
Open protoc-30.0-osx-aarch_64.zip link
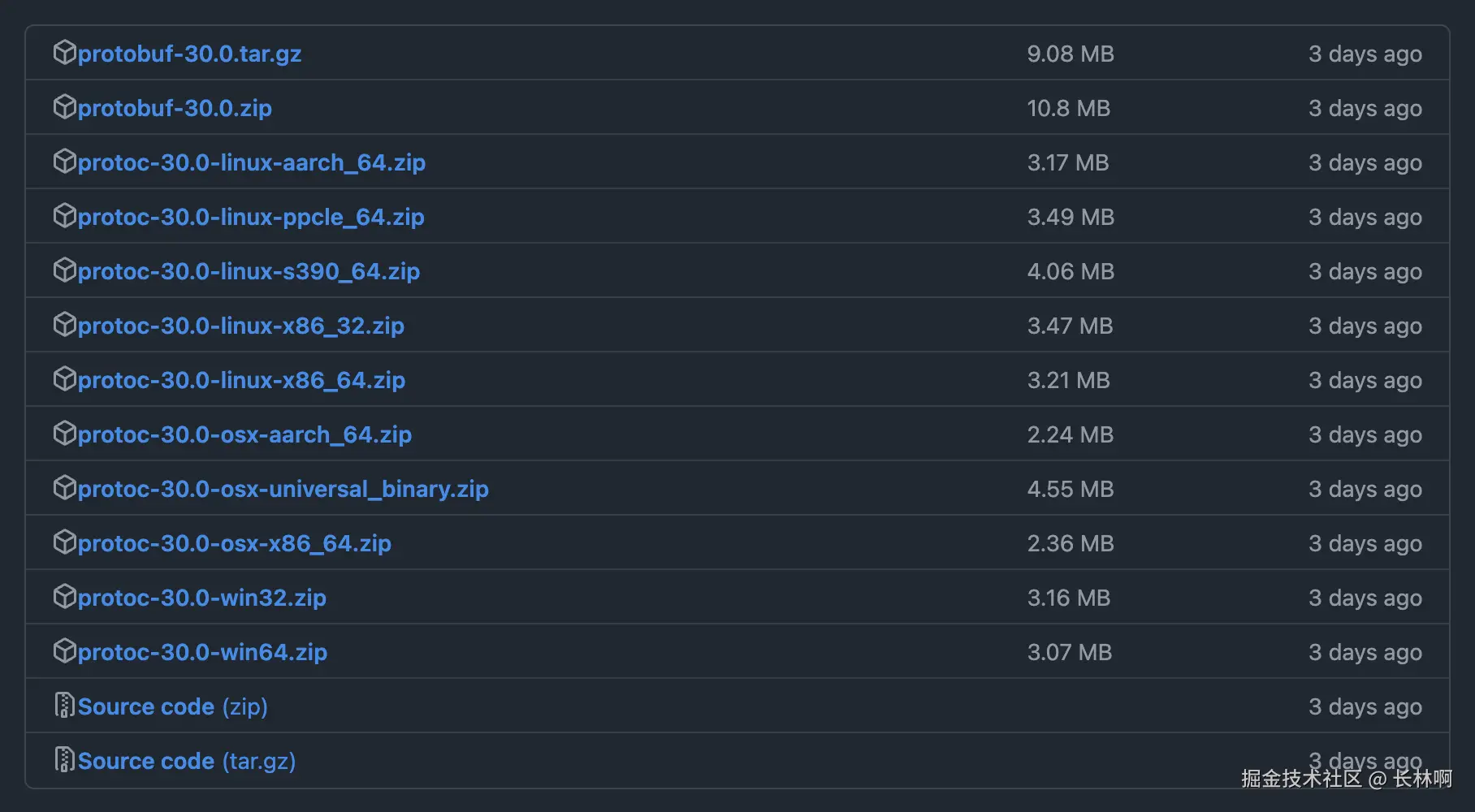244,434
